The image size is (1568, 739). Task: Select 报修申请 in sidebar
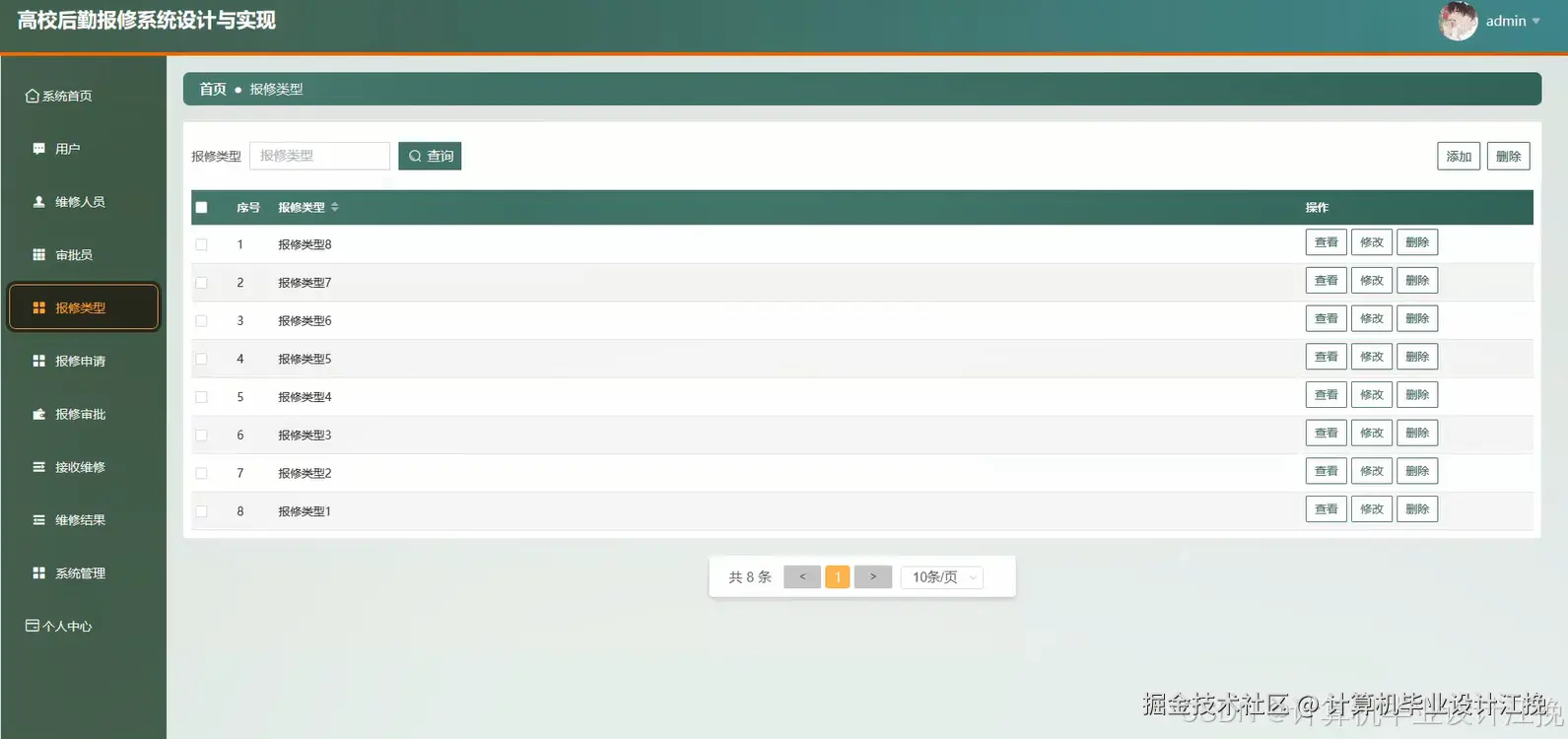tap(80, 362)
